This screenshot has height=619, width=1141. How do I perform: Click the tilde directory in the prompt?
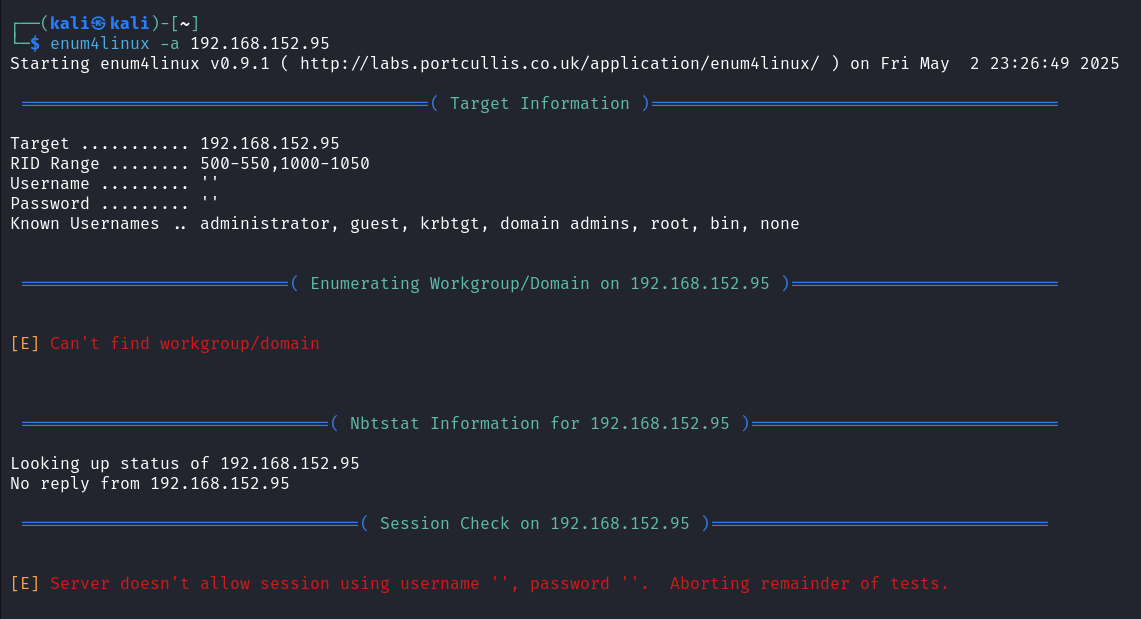(185, 24)
